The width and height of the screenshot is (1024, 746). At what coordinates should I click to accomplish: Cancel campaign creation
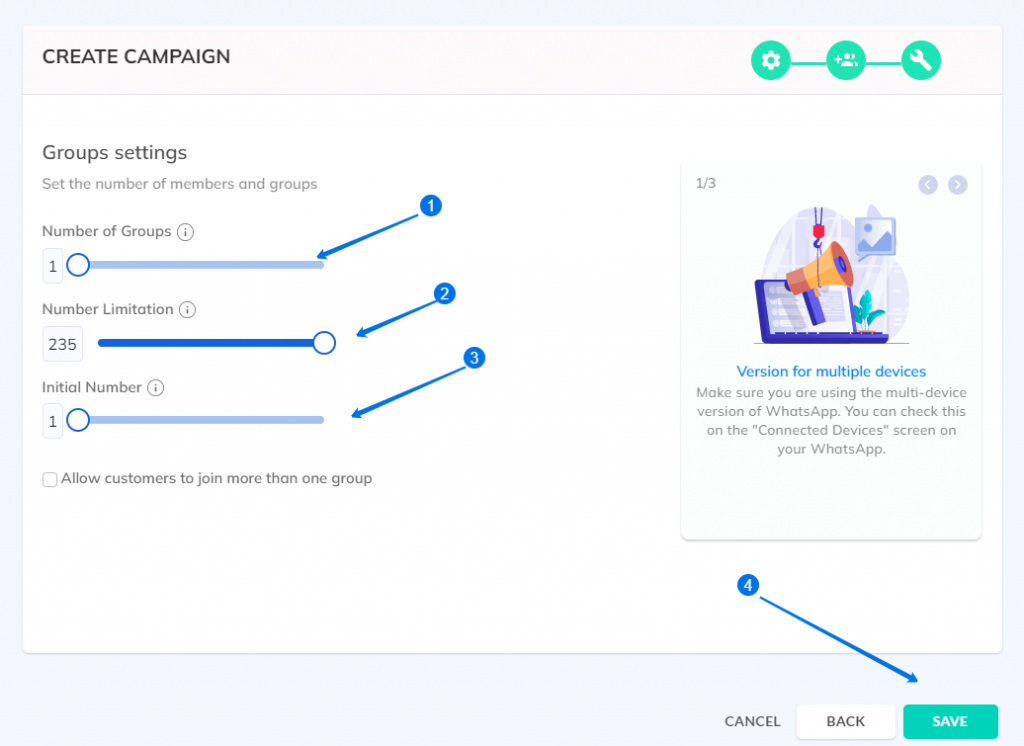coord(752,721)
